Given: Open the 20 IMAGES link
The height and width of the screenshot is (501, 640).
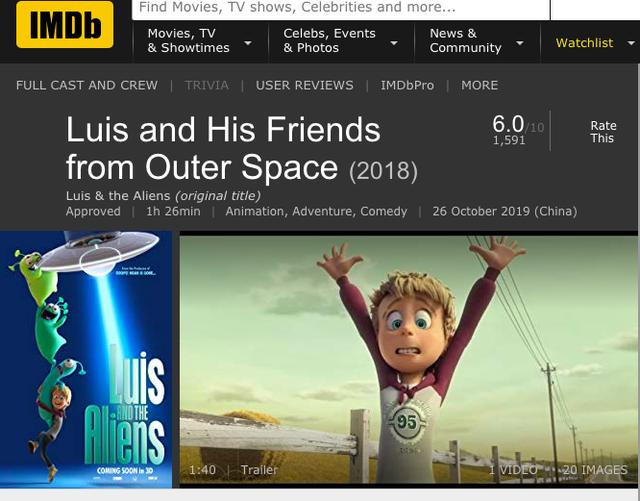Looking at the screenshot, I should coord(596,470).
